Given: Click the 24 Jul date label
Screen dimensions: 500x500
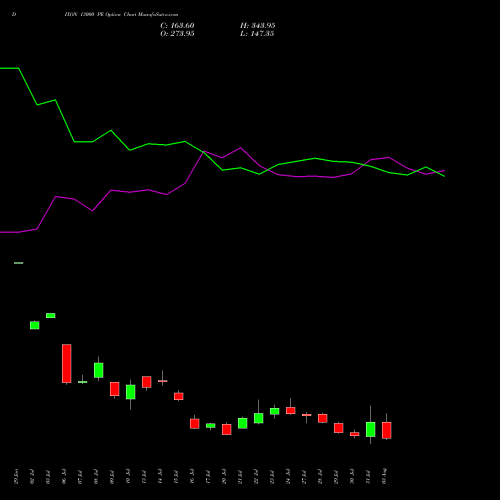Looking at the screenshot, I should 288,476.
